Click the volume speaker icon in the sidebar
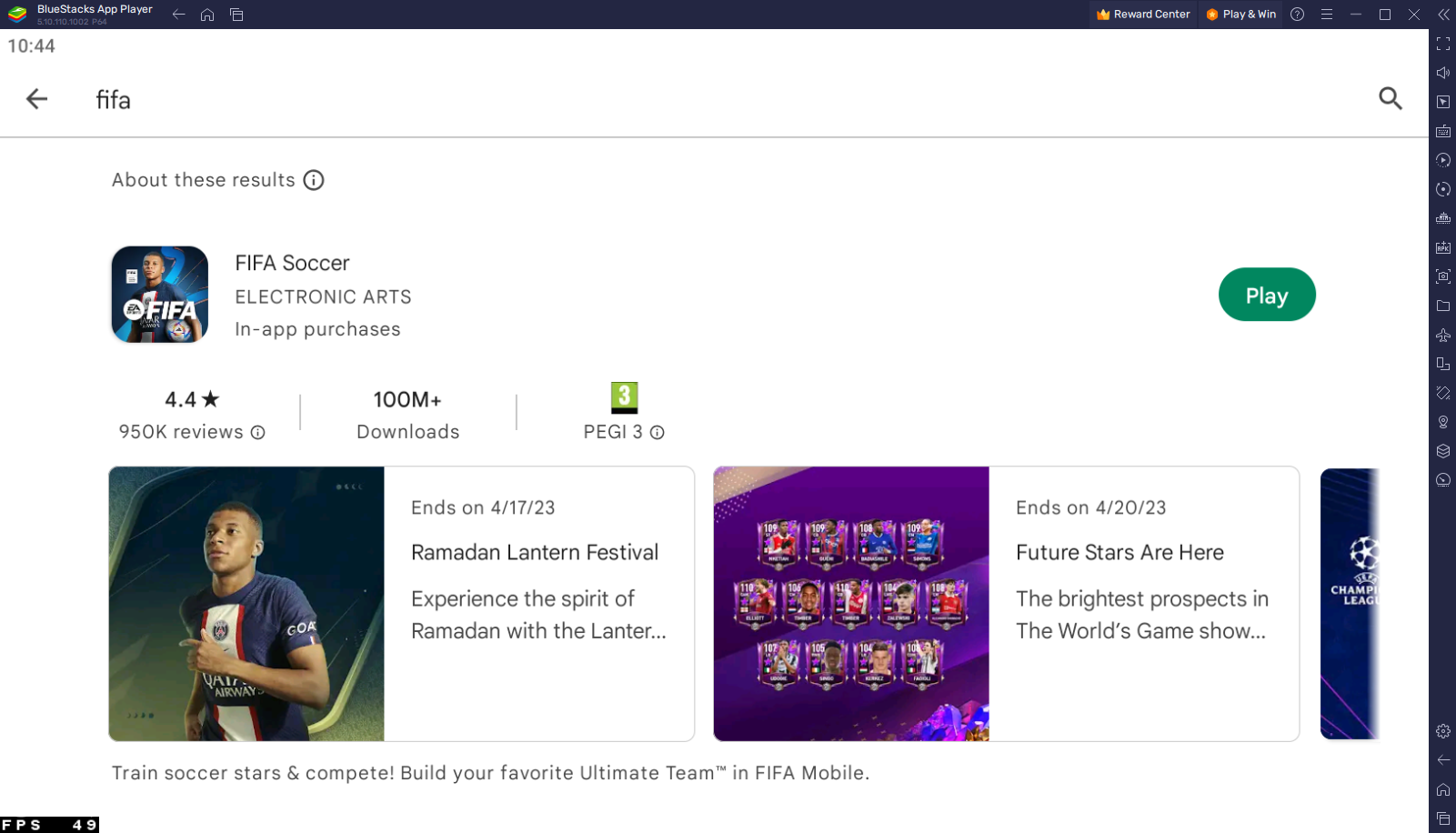The width and height of the screenshot is (1456, 833). tap(1443, 73)
